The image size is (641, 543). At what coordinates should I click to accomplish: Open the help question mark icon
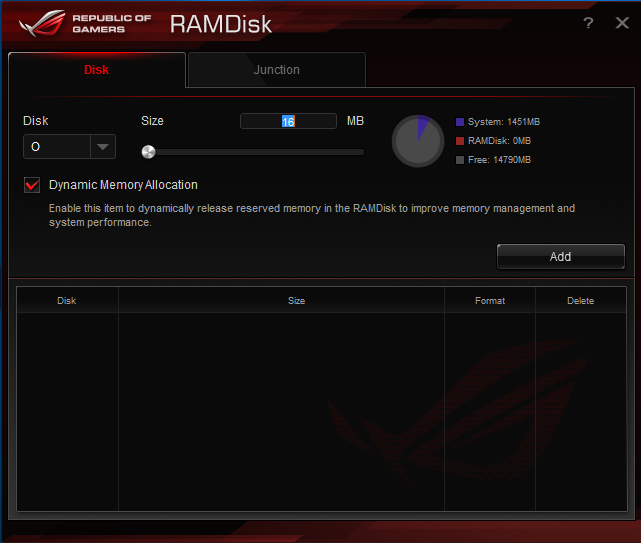(x=588, y=23)
